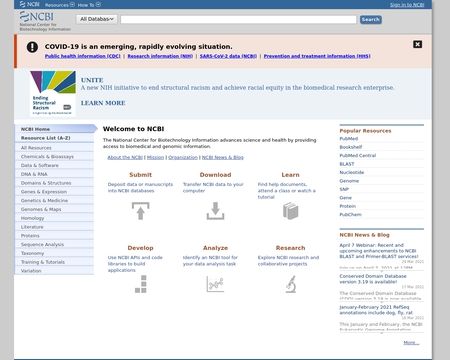
Task: Open Nucleotide in Popular Resources
Action: pyautogui.click(x=352, y=172)
